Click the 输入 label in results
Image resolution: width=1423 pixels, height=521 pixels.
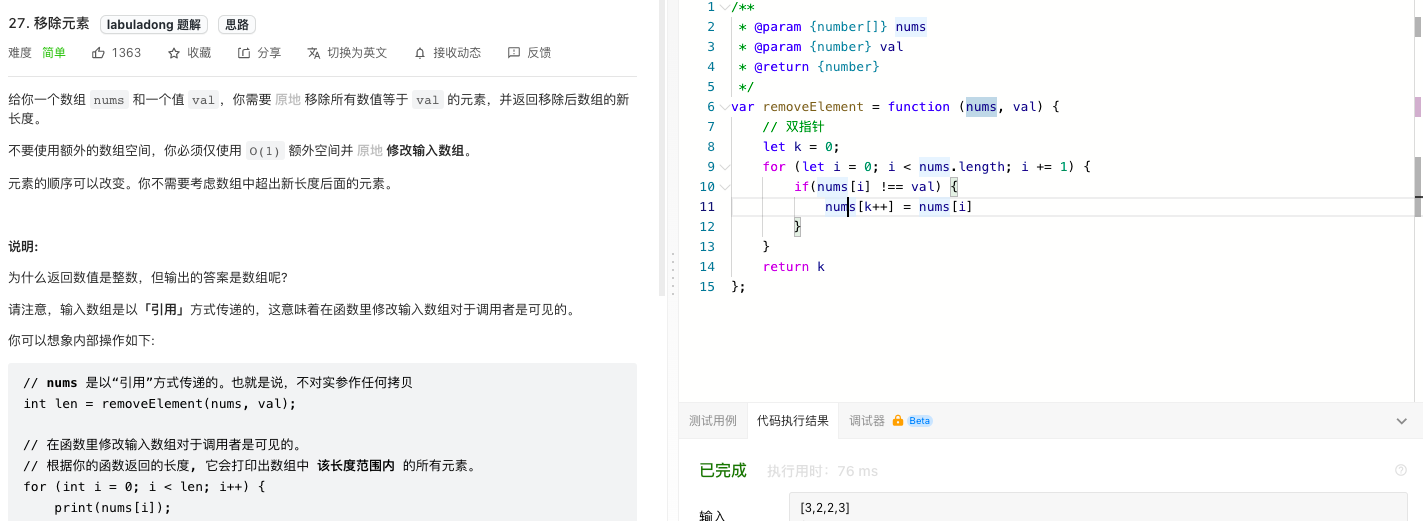(x=712, y=515)
